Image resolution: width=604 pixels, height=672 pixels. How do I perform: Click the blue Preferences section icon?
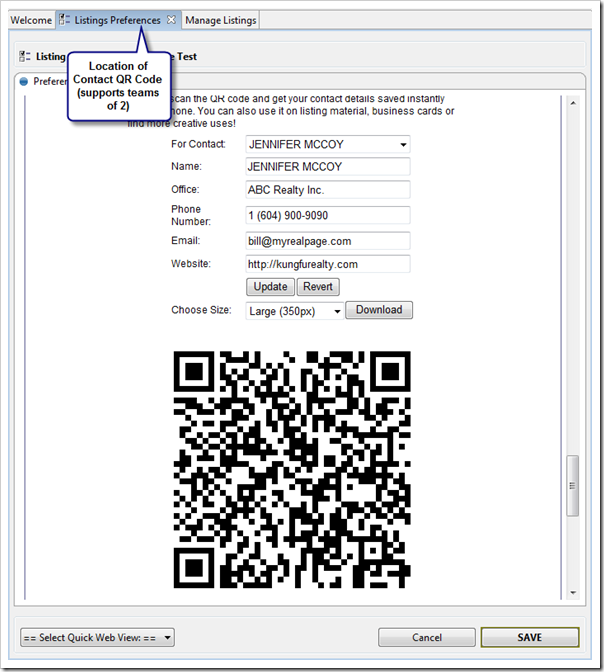tap(24, 81)
